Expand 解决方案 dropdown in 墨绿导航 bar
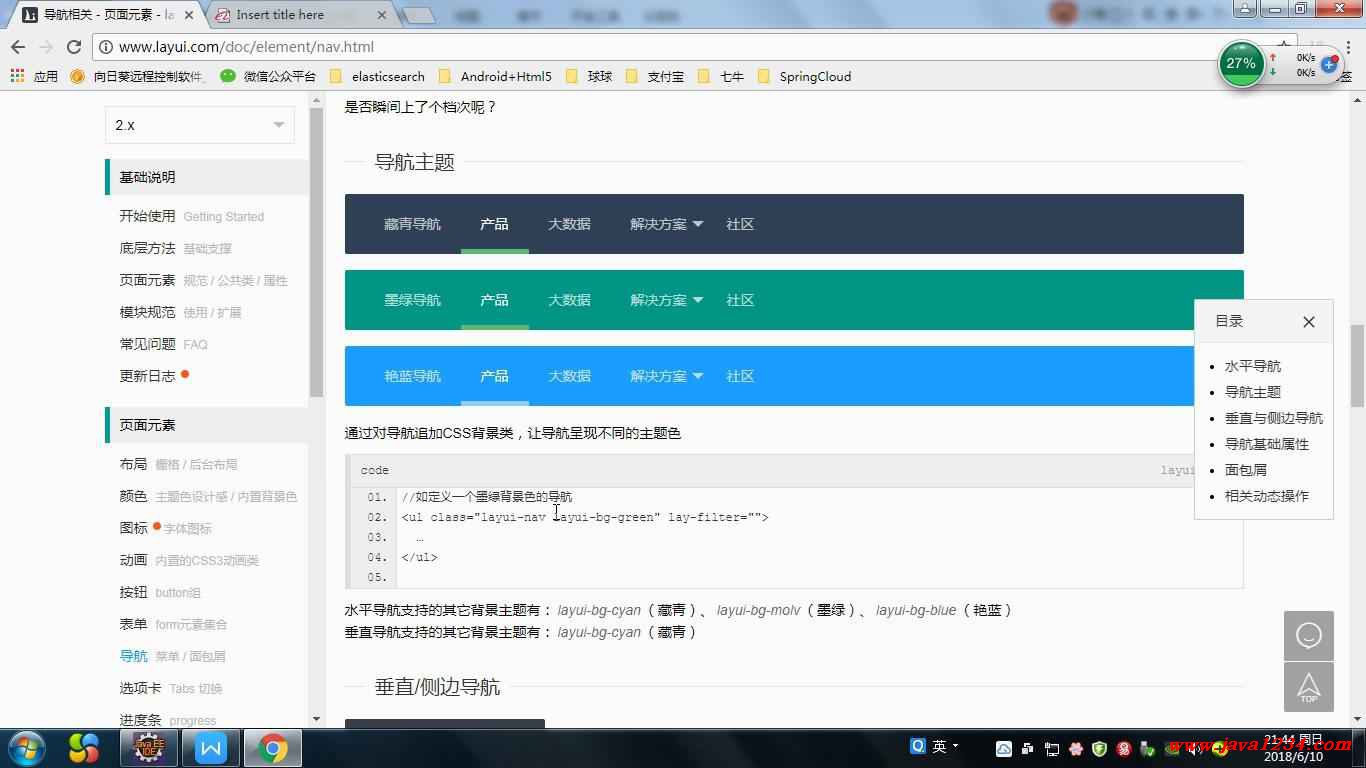 [666, 300]
